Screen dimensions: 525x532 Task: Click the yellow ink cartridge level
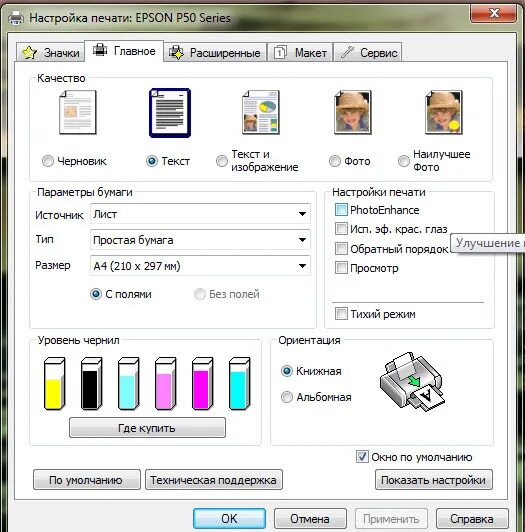tap(54, 383)
